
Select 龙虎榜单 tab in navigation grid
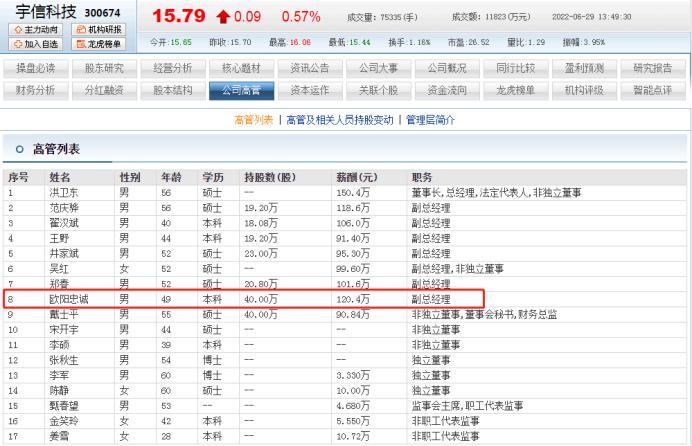coord(515,90)
